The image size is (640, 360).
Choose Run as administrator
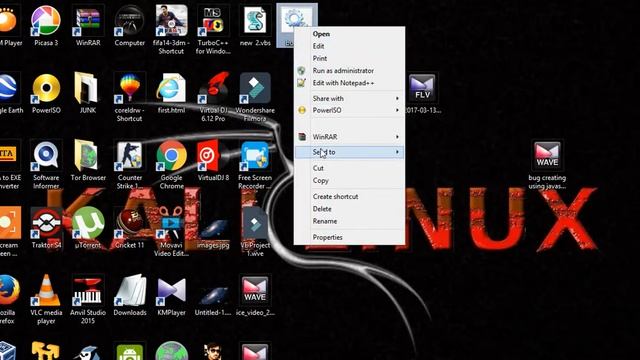point(349,71)
